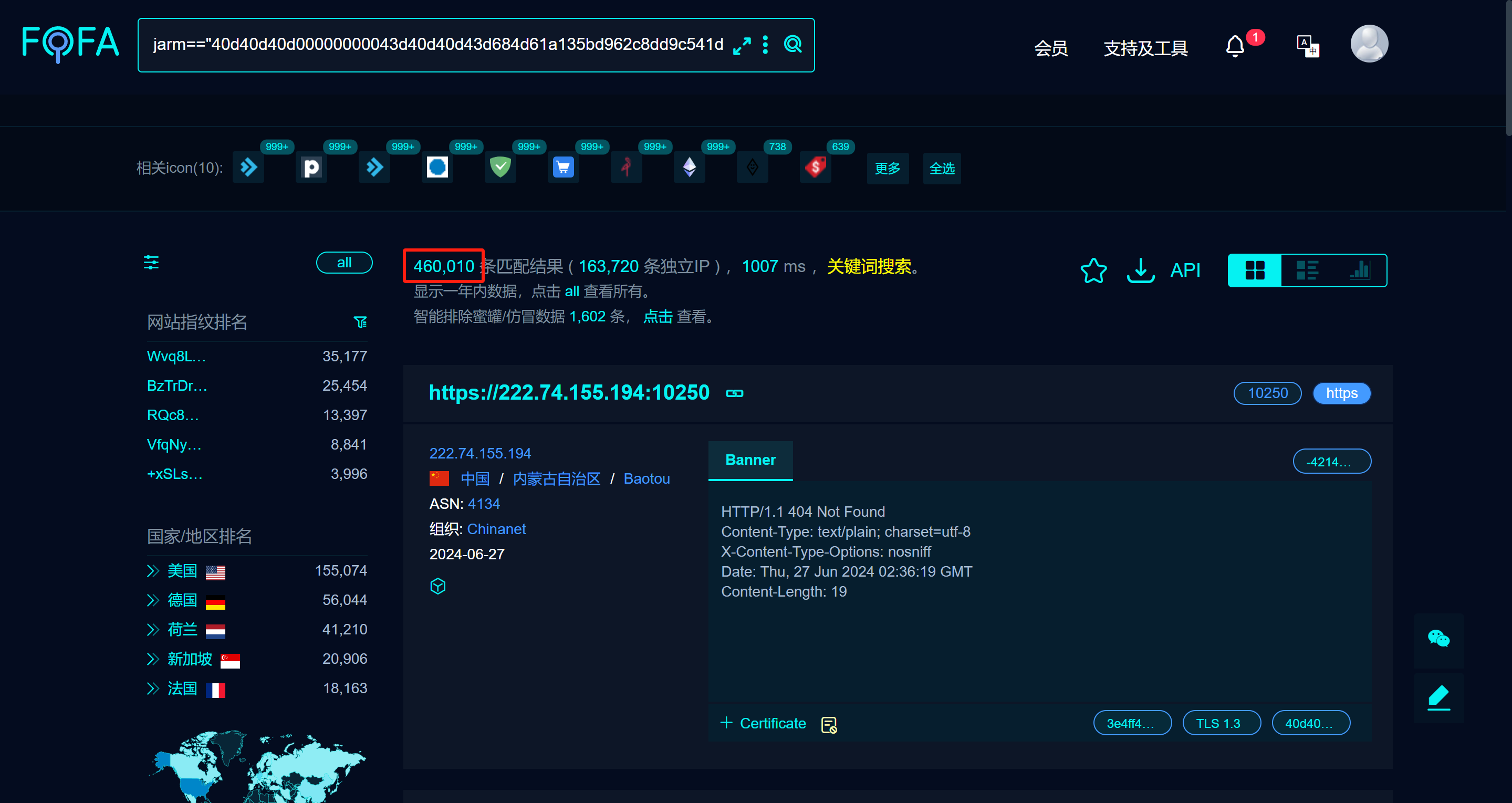Viewport: 1512px width, 803px height.
Task: Open the WeChat contact icon
Action: coord(1438,639)
